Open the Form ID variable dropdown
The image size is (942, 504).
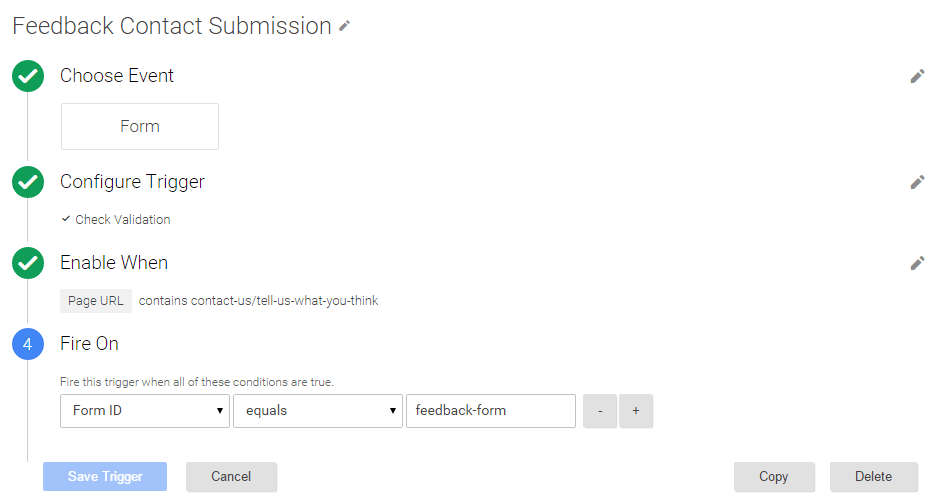[145, 411]
